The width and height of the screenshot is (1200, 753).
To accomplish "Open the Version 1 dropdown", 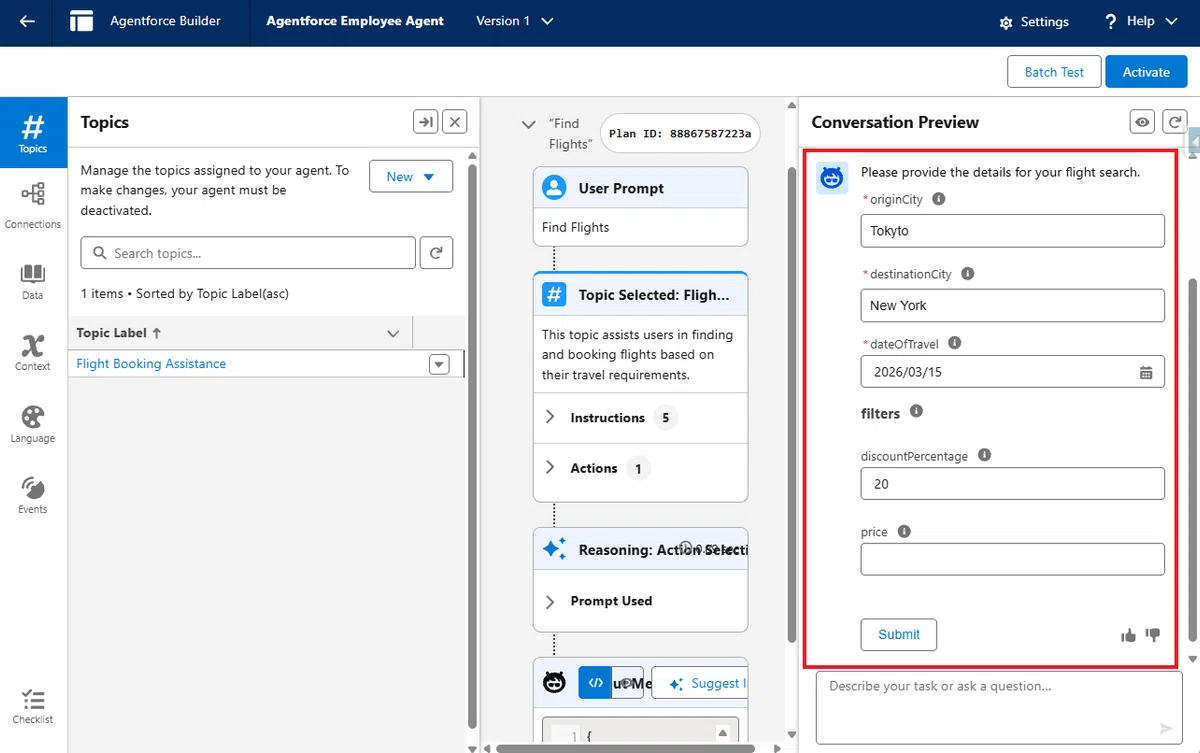I will [514, 21].
